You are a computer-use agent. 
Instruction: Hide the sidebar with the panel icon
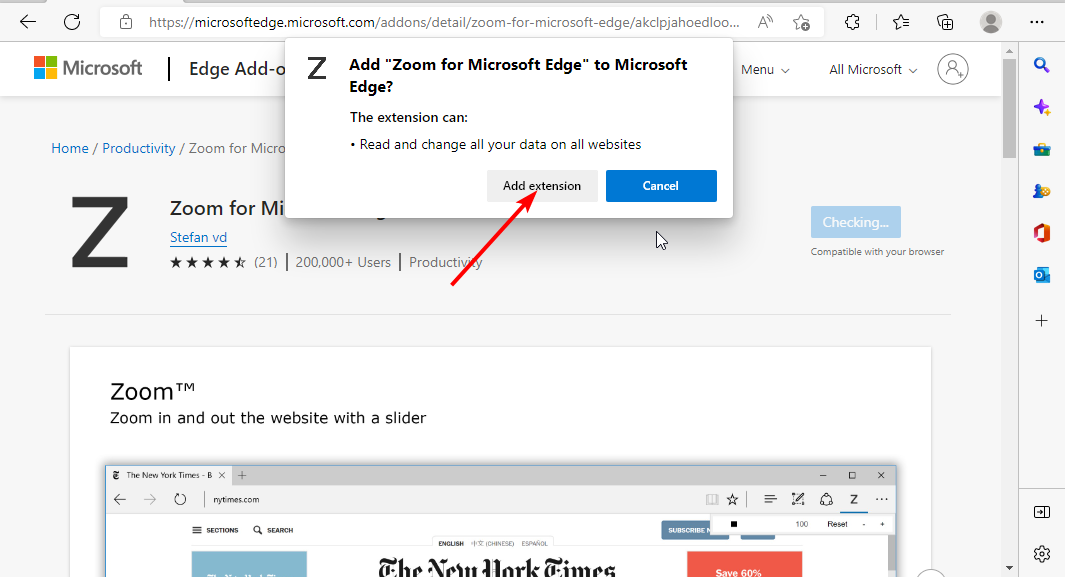click(x=1042, y=512)
